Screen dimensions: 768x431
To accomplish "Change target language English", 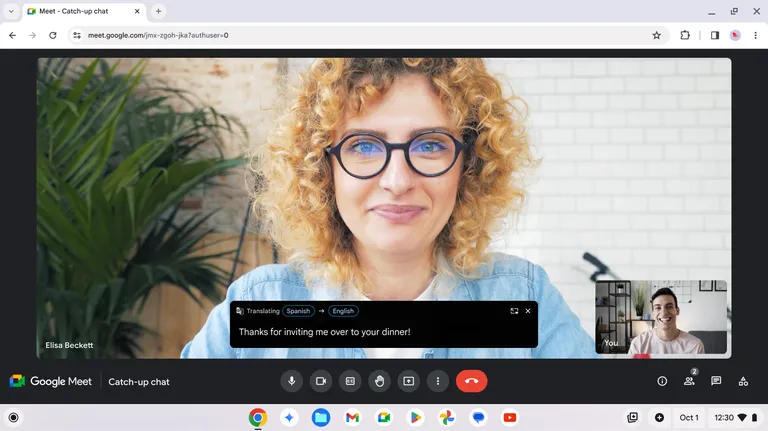I will pos(343,311).
